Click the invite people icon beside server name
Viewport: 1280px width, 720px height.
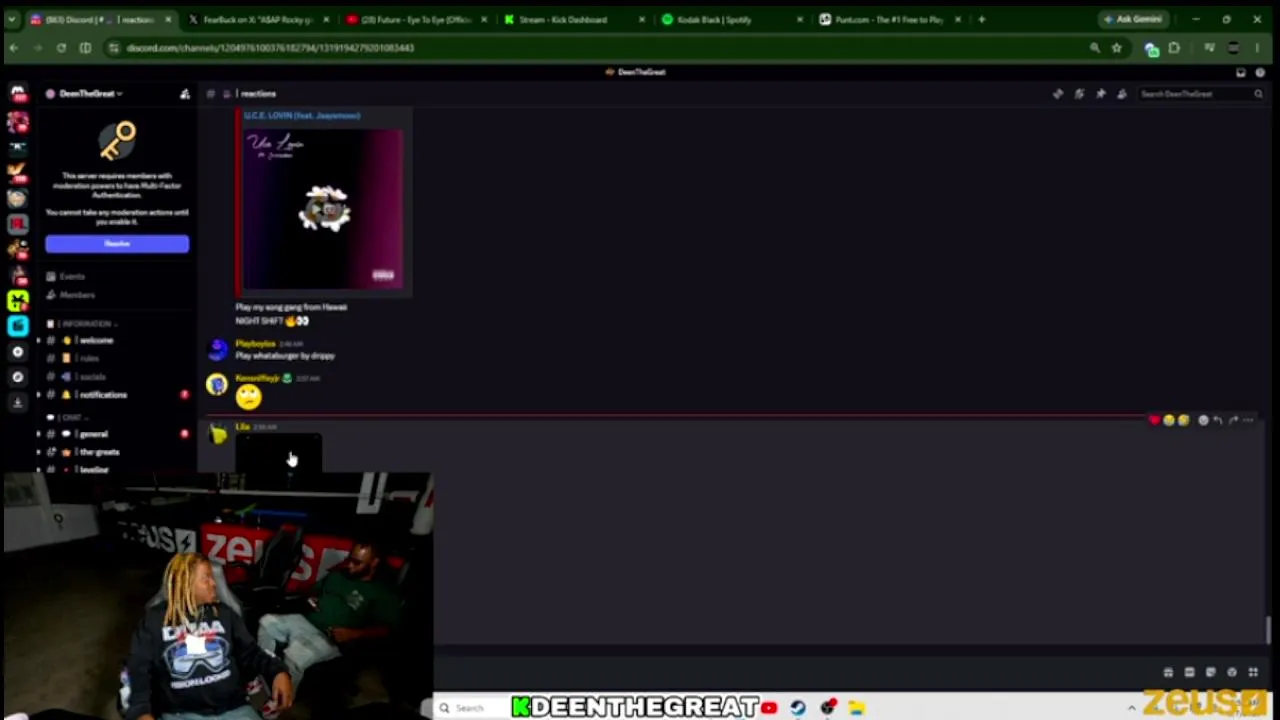pyautogui.click(x=185, y=94)
